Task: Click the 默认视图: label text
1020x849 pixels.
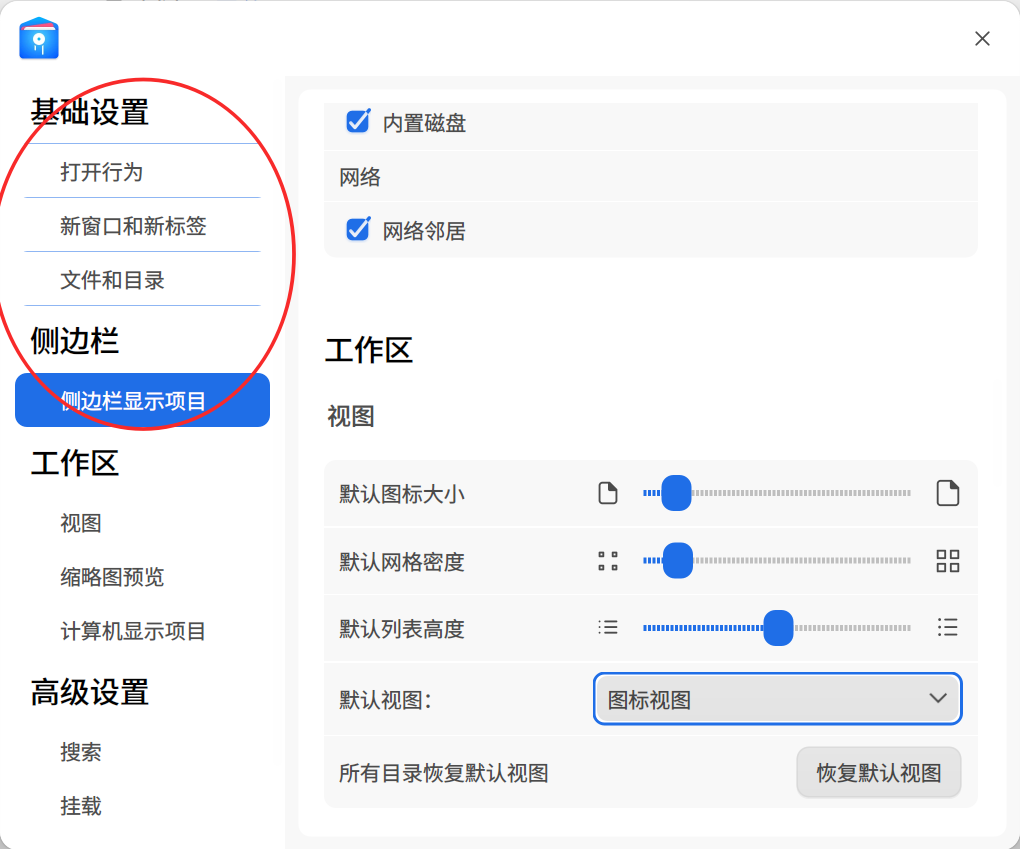Action: [386, 699]
